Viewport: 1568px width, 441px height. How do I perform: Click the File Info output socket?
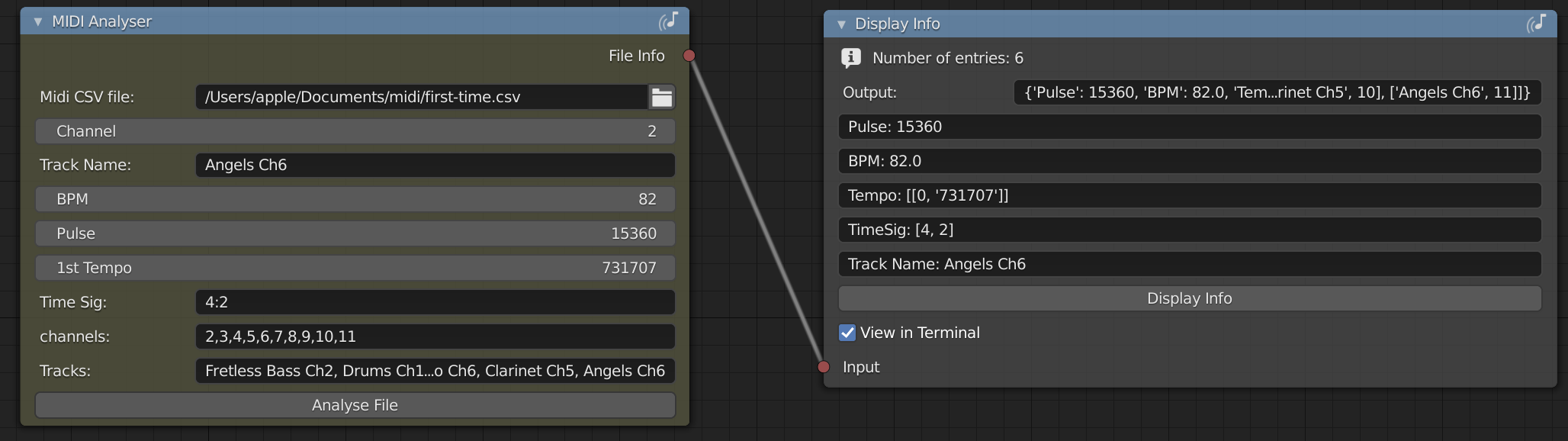pos(689,55)
